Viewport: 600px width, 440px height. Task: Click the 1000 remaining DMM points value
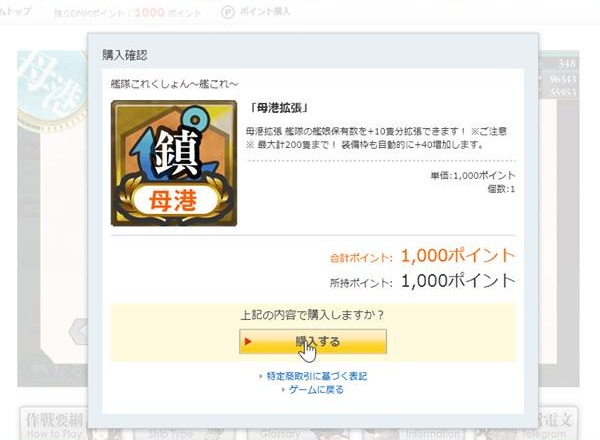point(149,13)
